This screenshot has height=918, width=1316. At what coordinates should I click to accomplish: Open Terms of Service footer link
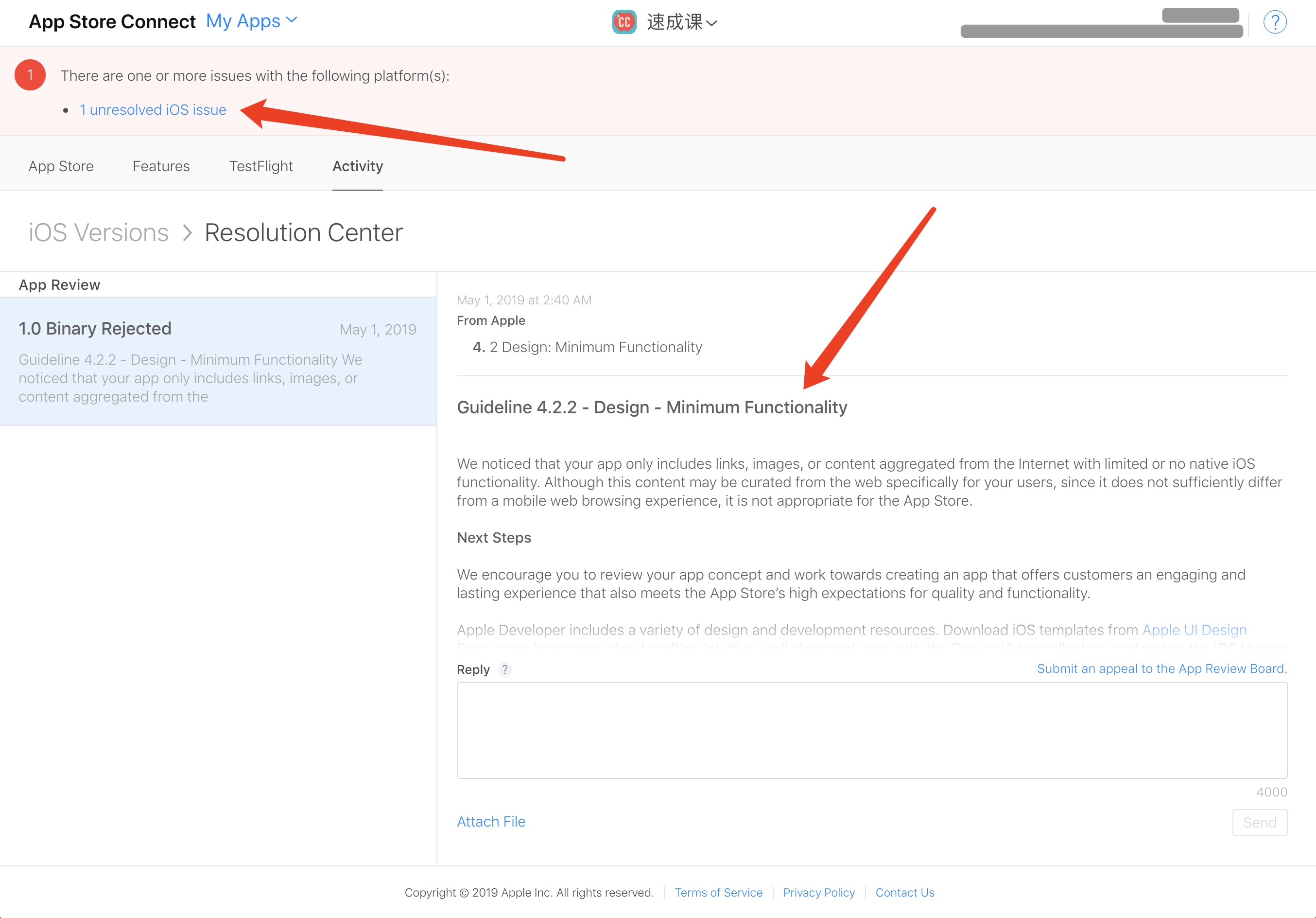(718, 892)
